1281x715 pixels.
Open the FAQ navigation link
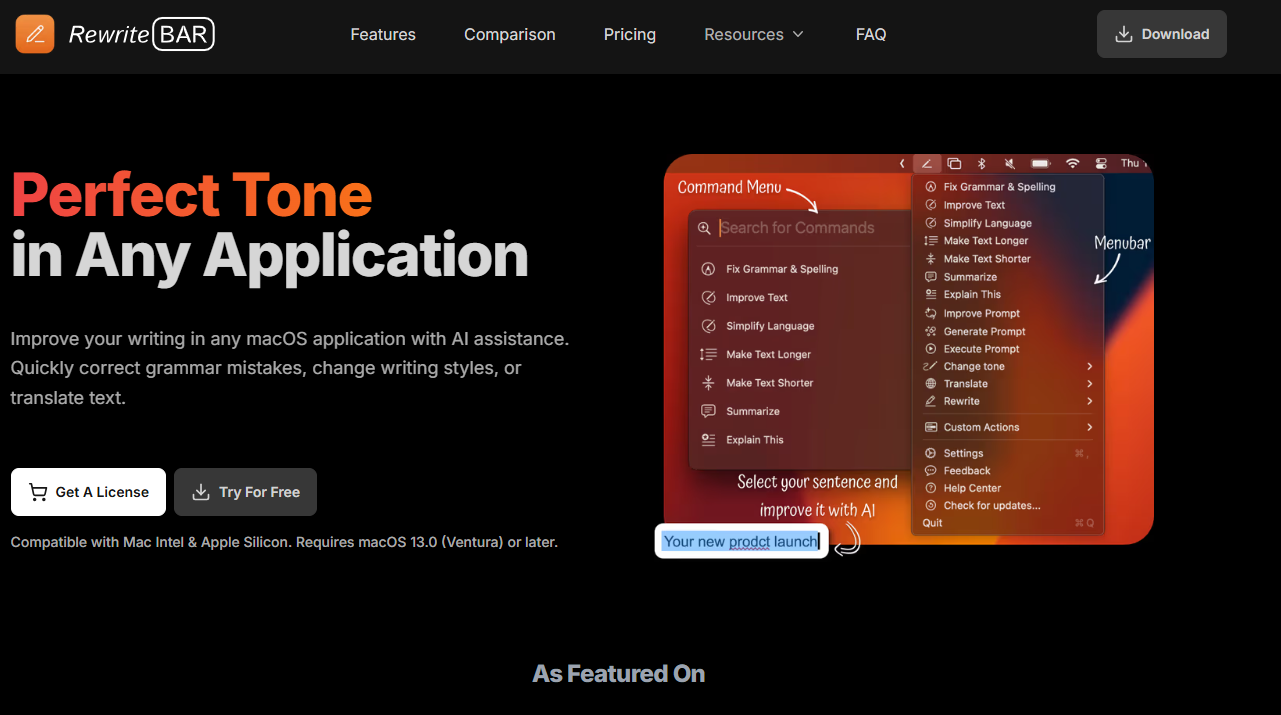pos(871,34)
